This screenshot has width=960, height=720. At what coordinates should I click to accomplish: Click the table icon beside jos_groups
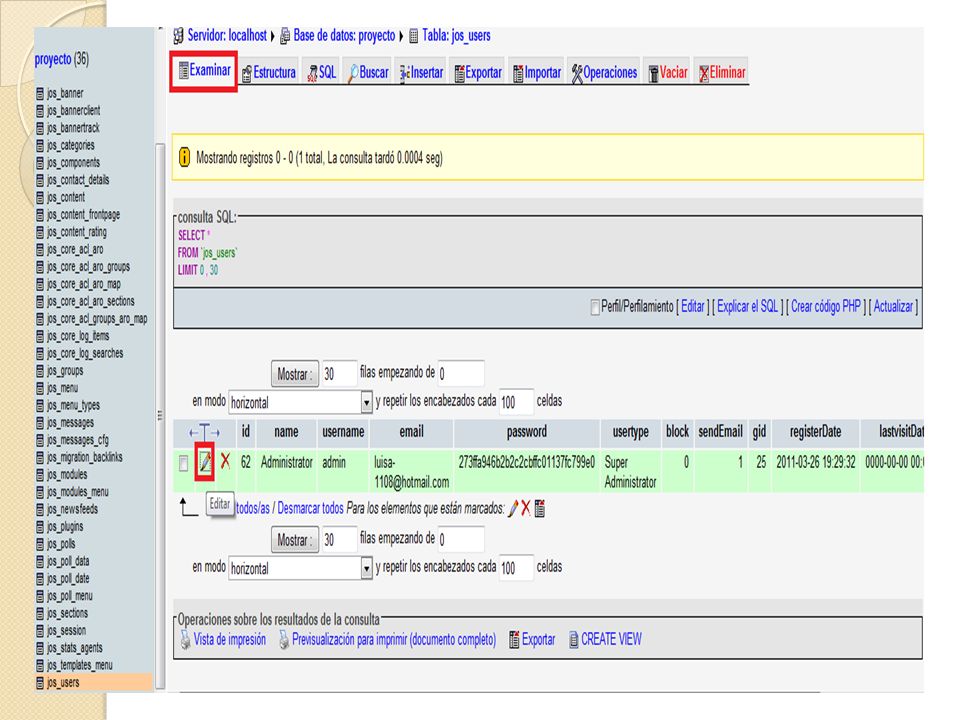coord(40,371)
